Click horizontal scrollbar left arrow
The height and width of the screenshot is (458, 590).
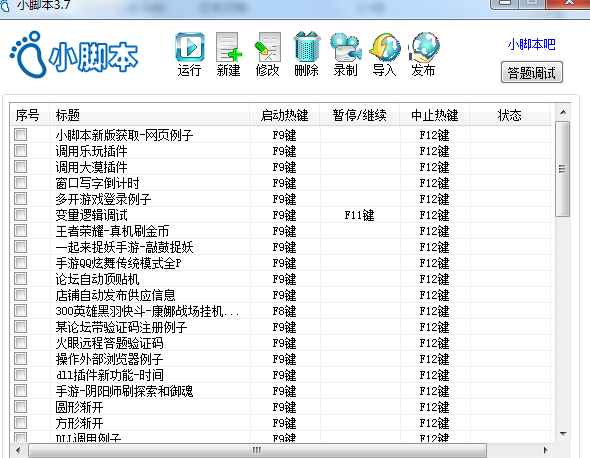(18, 450)
